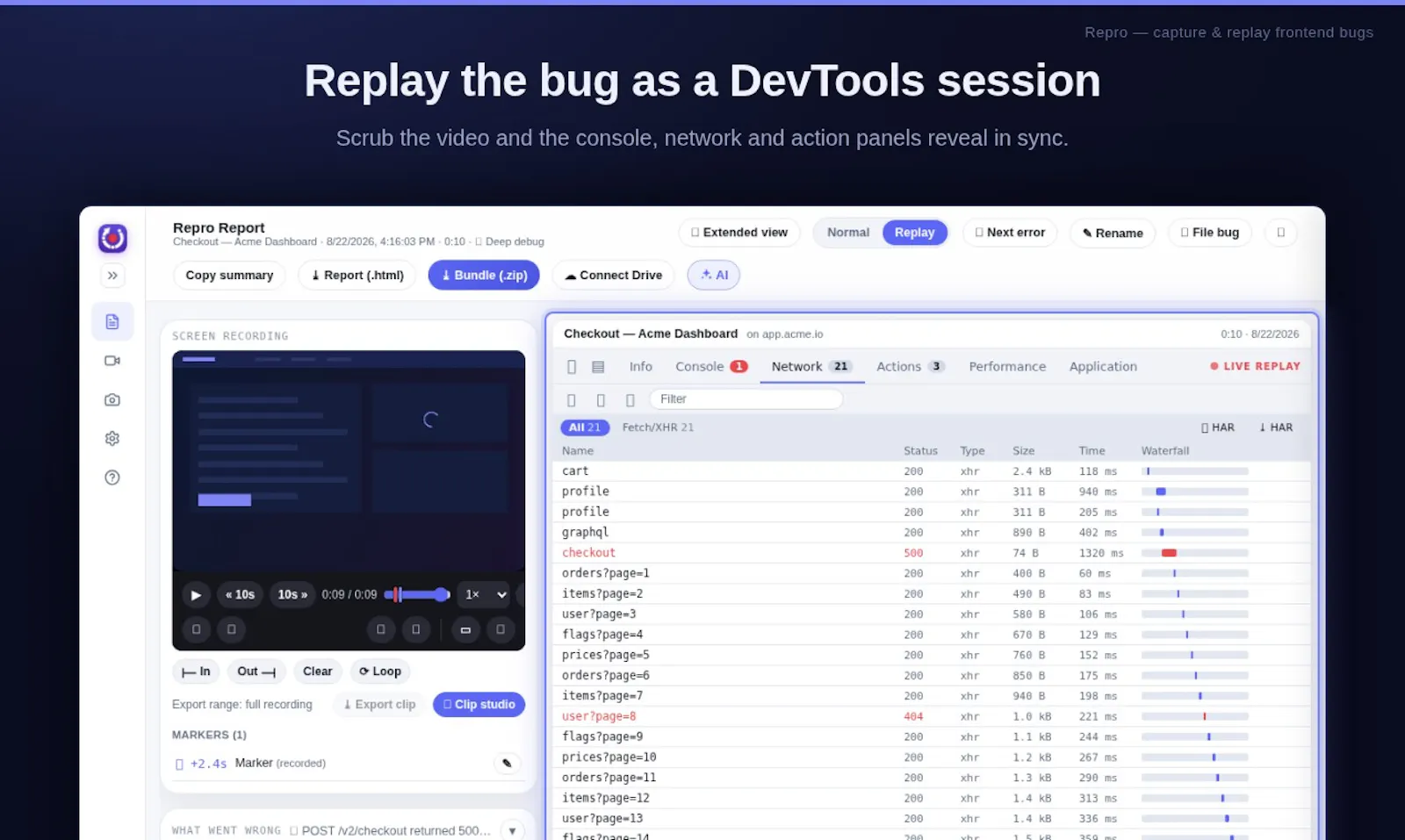Skip forward 10s in the recording
1405x840 pixels.
[x=292, y=594]
